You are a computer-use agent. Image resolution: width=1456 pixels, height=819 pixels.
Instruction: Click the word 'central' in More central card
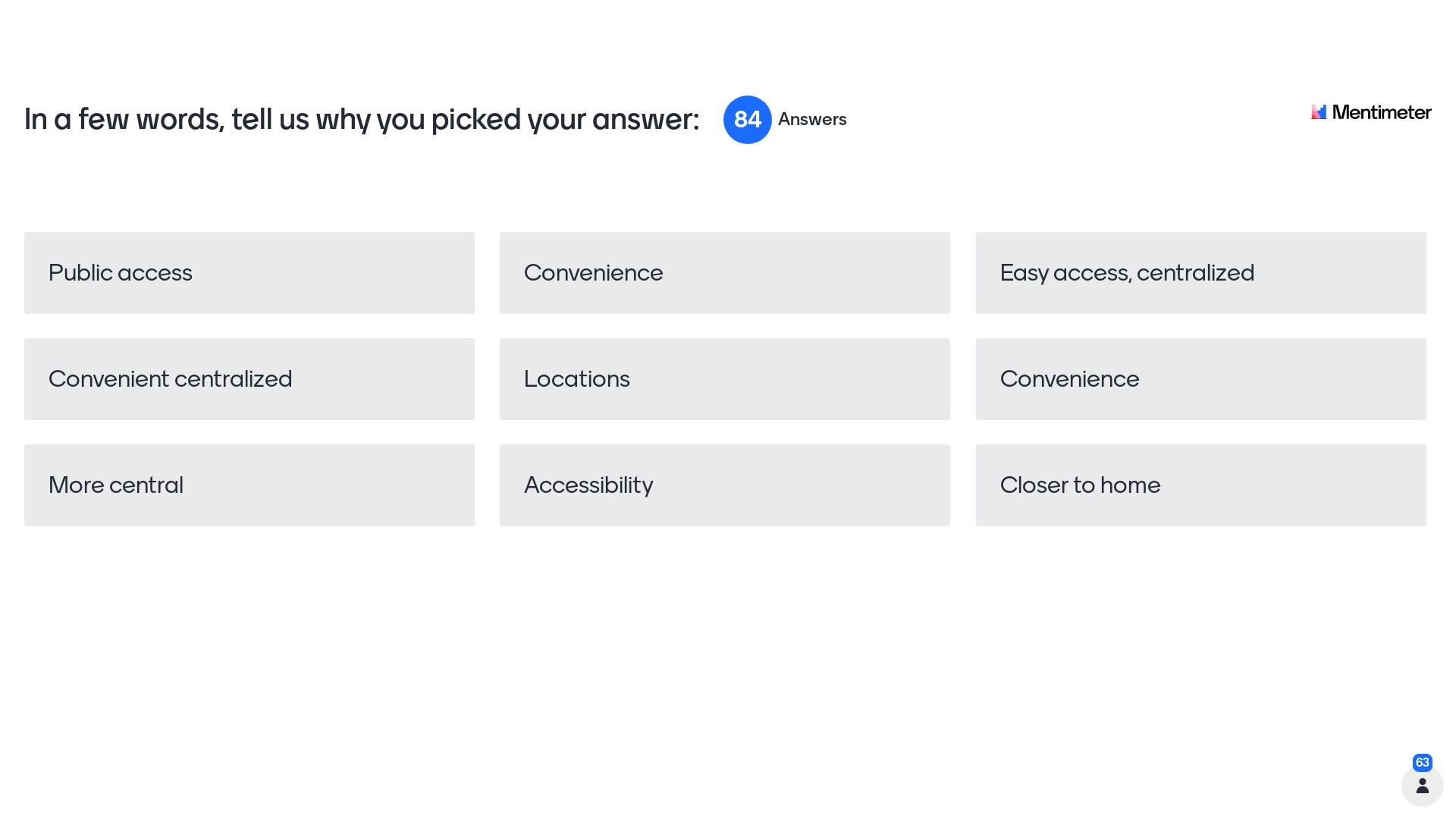coord(147,485)
